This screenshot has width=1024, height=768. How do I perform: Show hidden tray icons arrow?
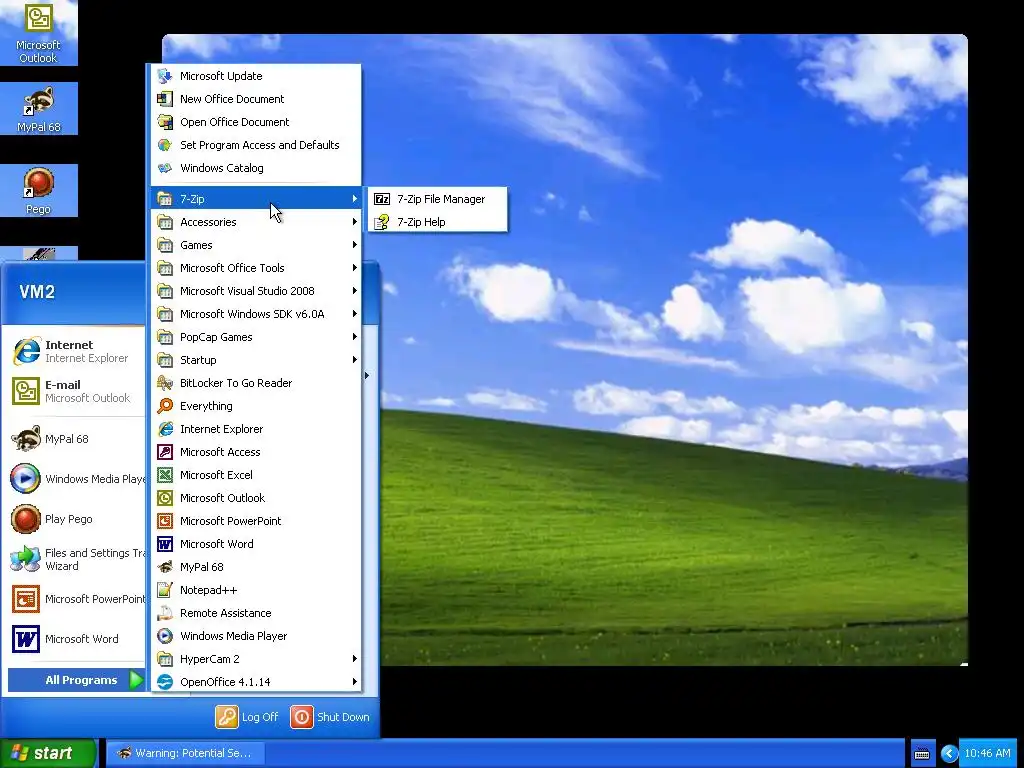point(950,754)
